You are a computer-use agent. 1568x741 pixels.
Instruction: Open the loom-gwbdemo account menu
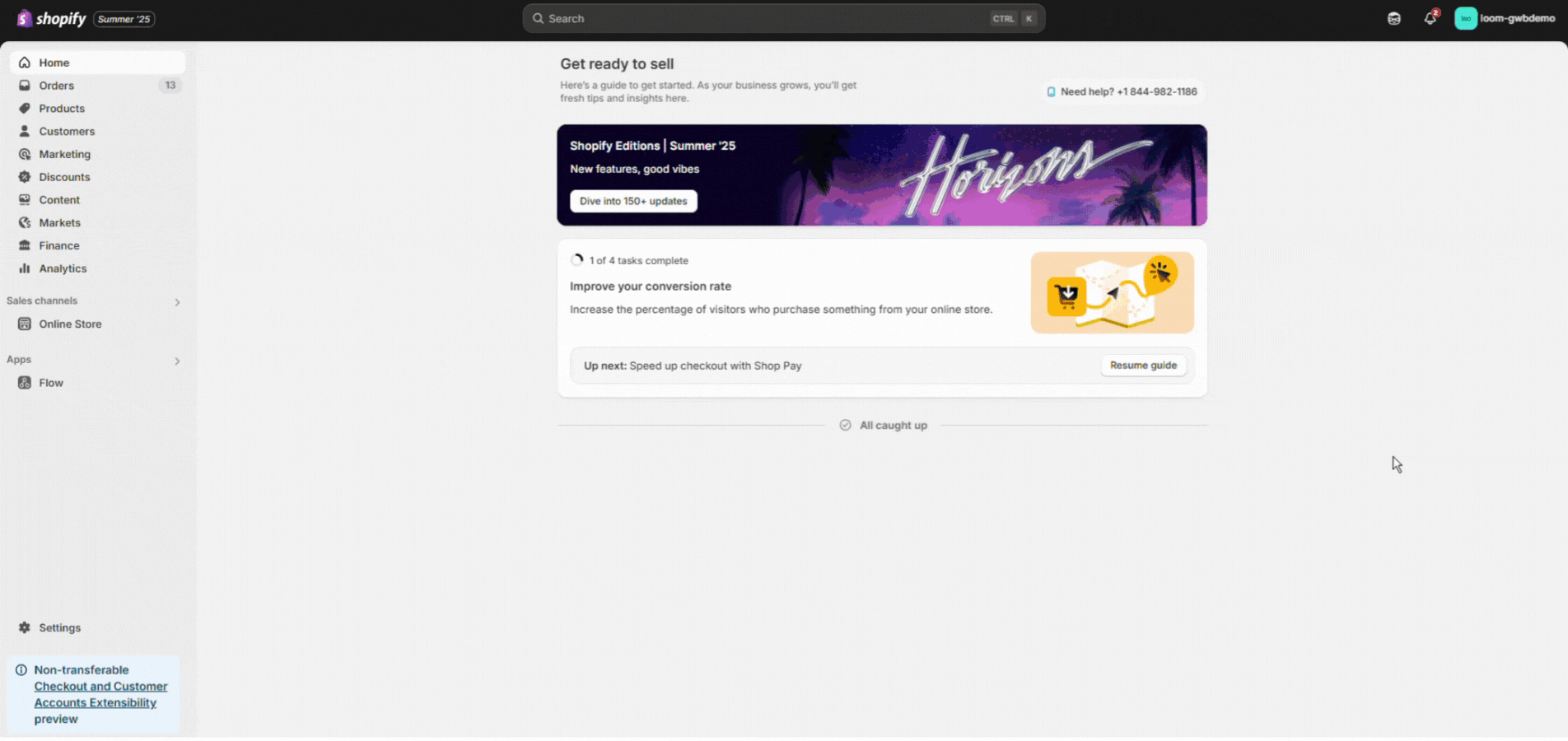[x=1505, y=18]
